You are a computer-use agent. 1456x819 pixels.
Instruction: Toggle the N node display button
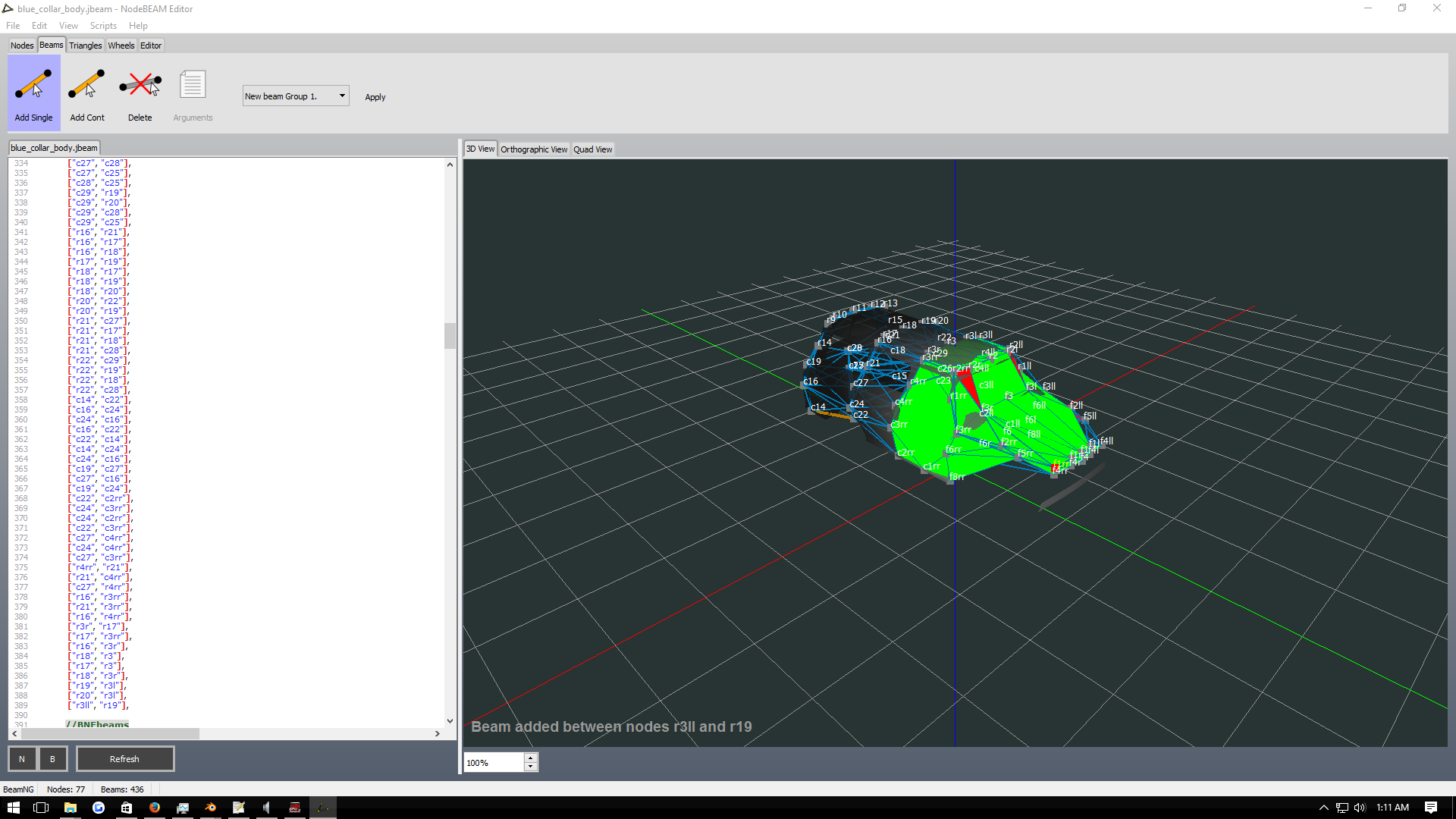tap(22, 759)
